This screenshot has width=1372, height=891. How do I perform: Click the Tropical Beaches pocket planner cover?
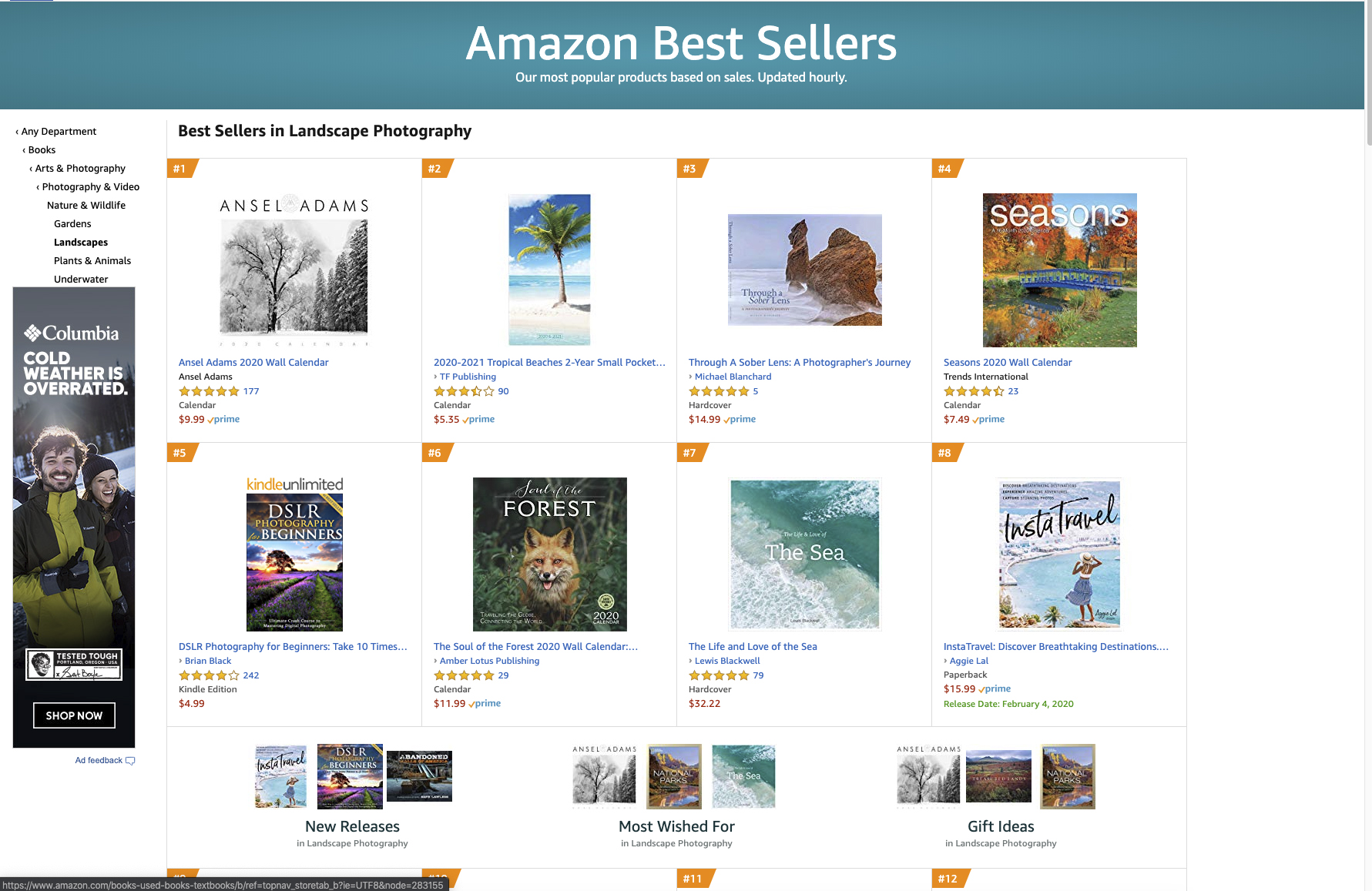549,270
